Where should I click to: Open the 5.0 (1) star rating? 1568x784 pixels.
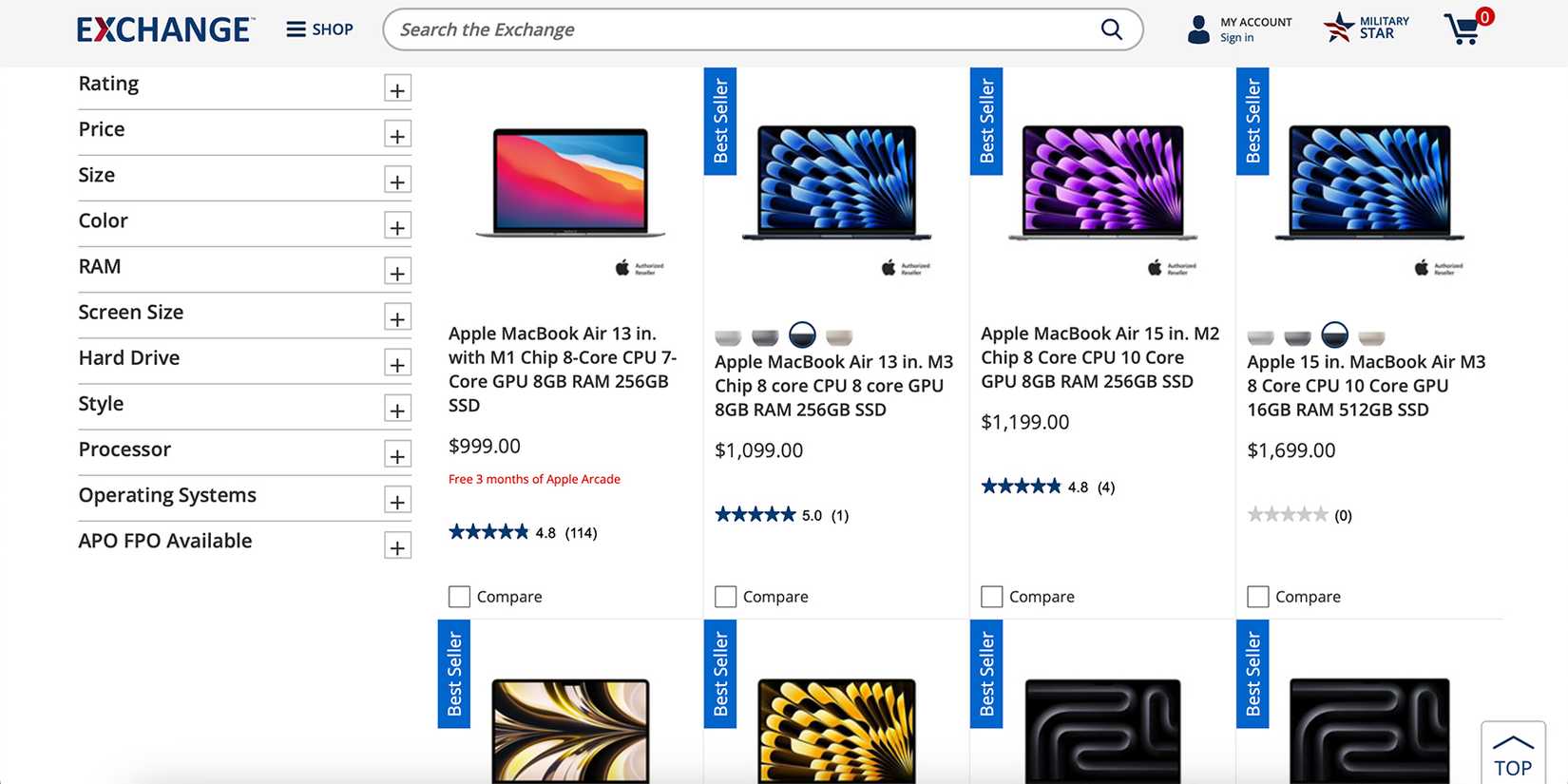click(781, 515)
